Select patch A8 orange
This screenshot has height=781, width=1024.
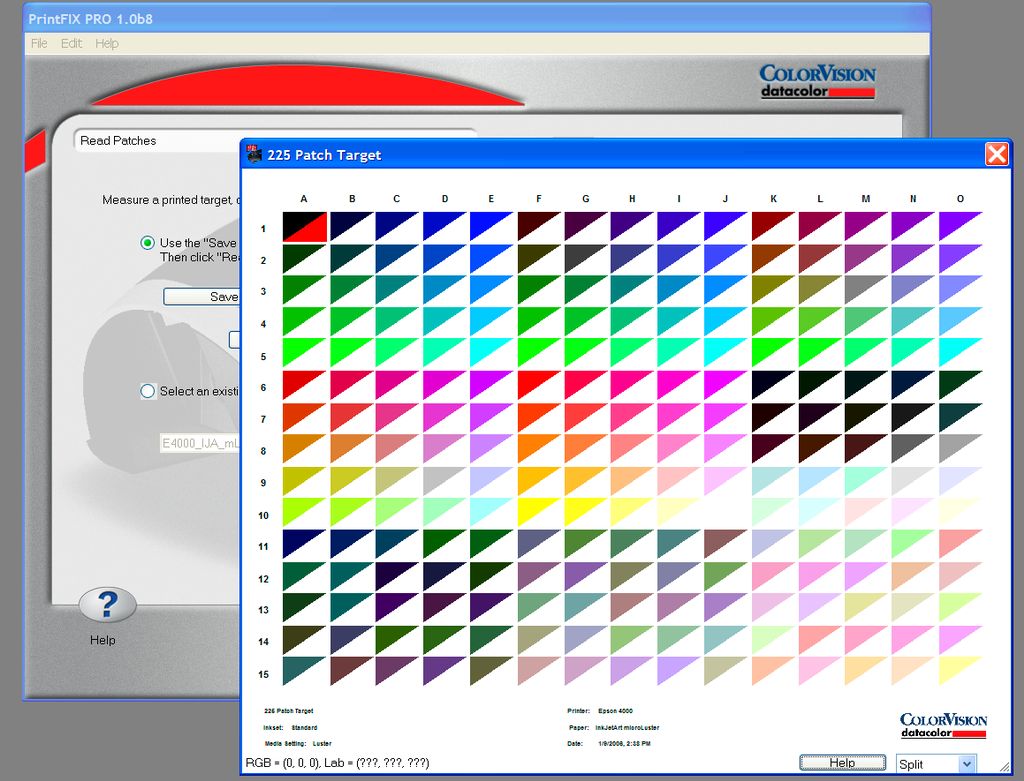click(304, 449)
